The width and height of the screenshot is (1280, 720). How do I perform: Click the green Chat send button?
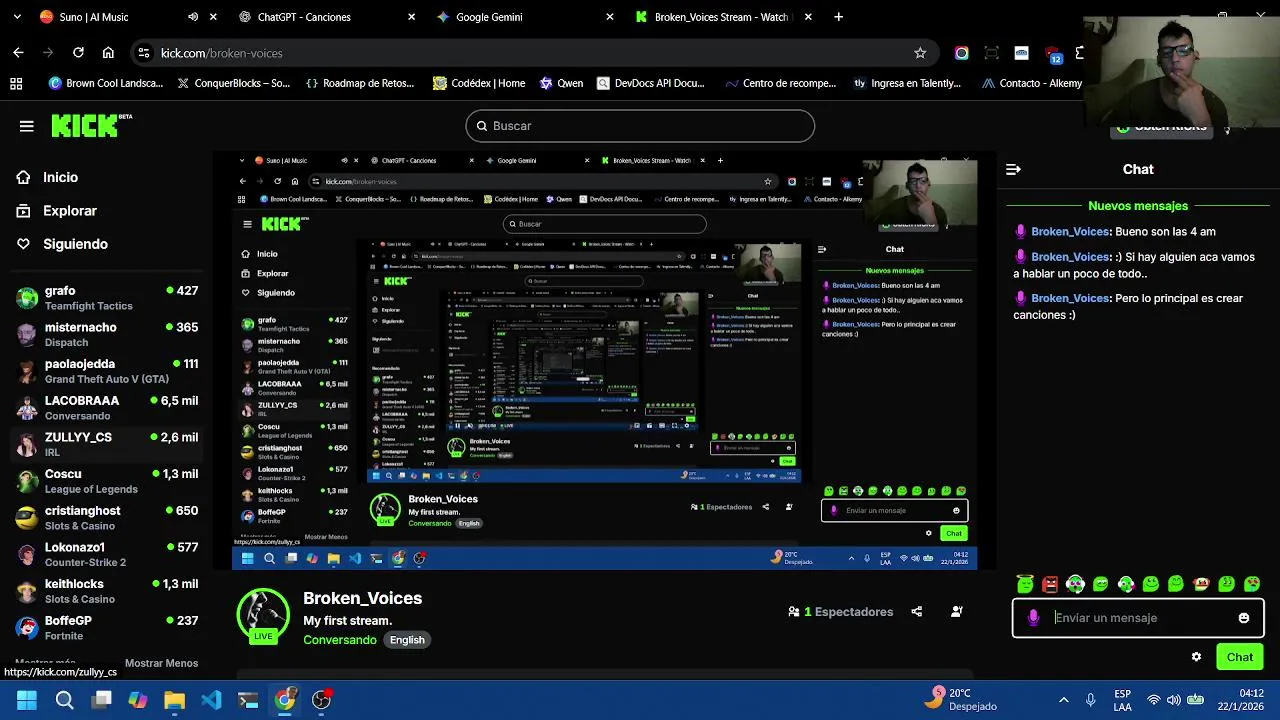pos(1239,657)
